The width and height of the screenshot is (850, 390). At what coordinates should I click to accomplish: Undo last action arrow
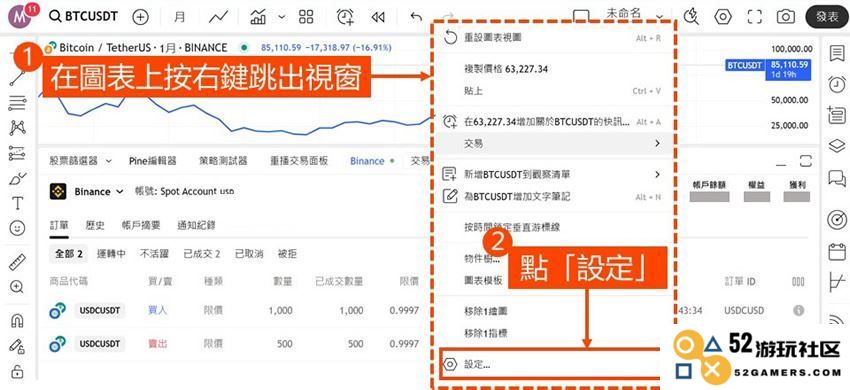(416, 17)
